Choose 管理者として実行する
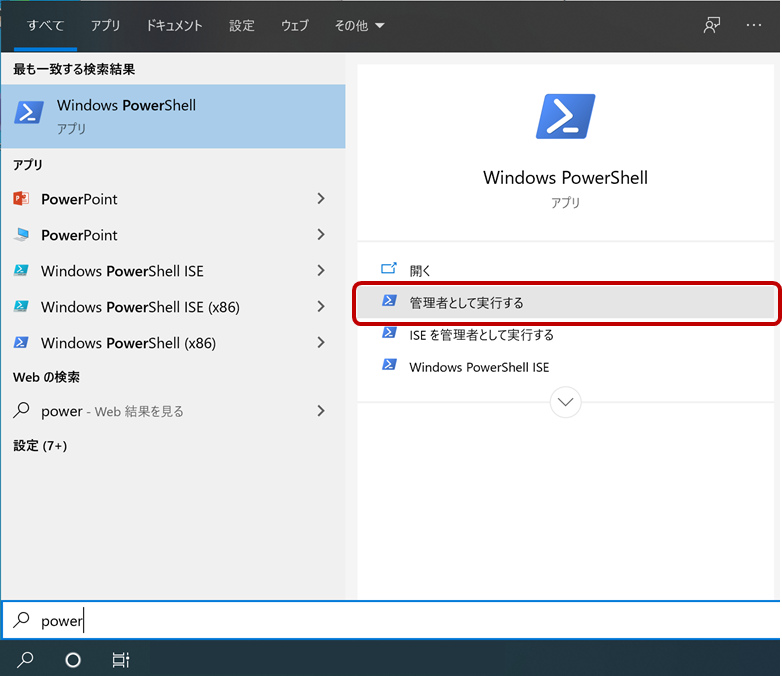Image resolution: width=782 pixels, height=676 pixels. tap(565, 302)
